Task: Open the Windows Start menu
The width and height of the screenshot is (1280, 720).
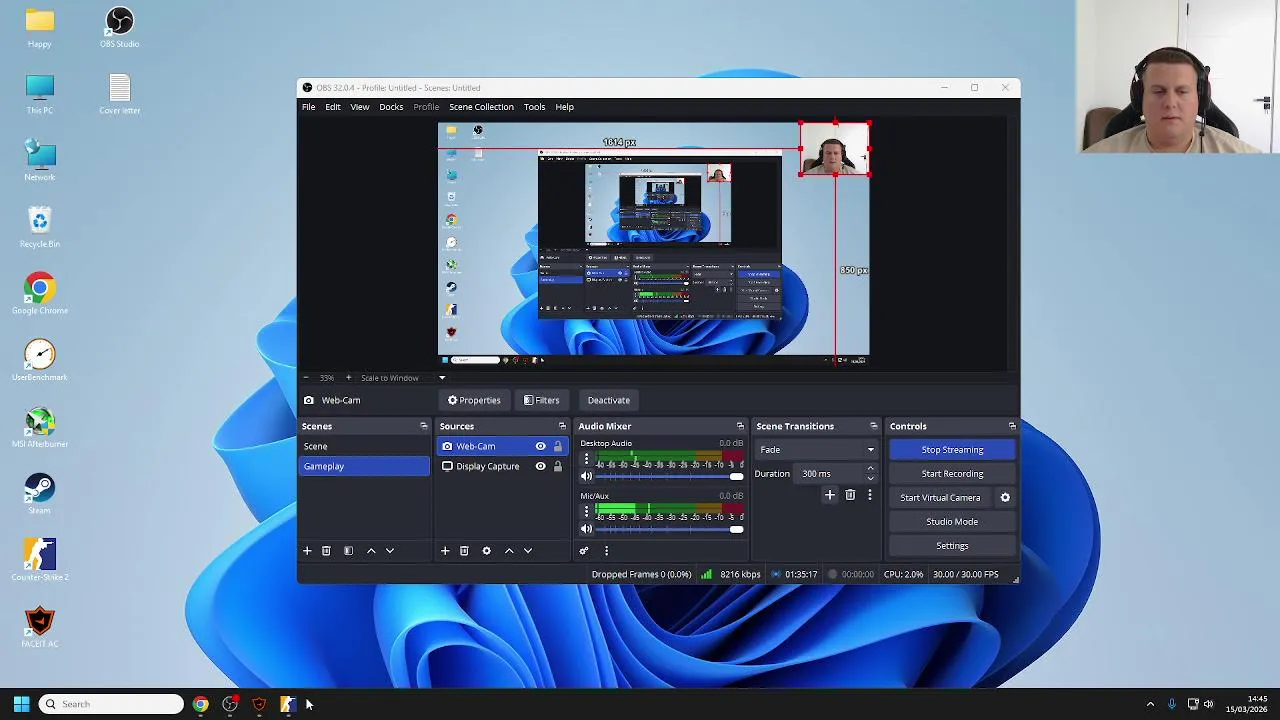Action: [x=21, y=704]
